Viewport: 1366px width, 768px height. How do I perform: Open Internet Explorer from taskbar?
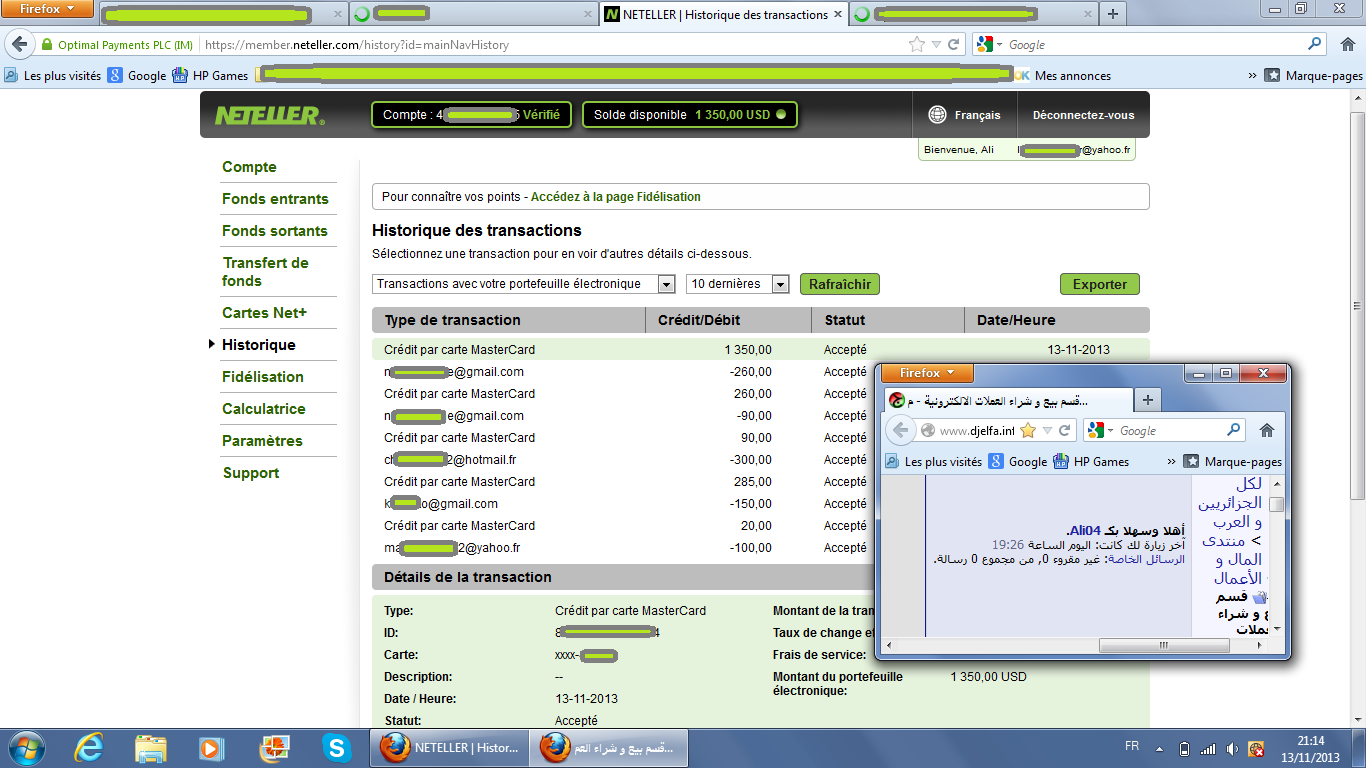click(90, 748)
